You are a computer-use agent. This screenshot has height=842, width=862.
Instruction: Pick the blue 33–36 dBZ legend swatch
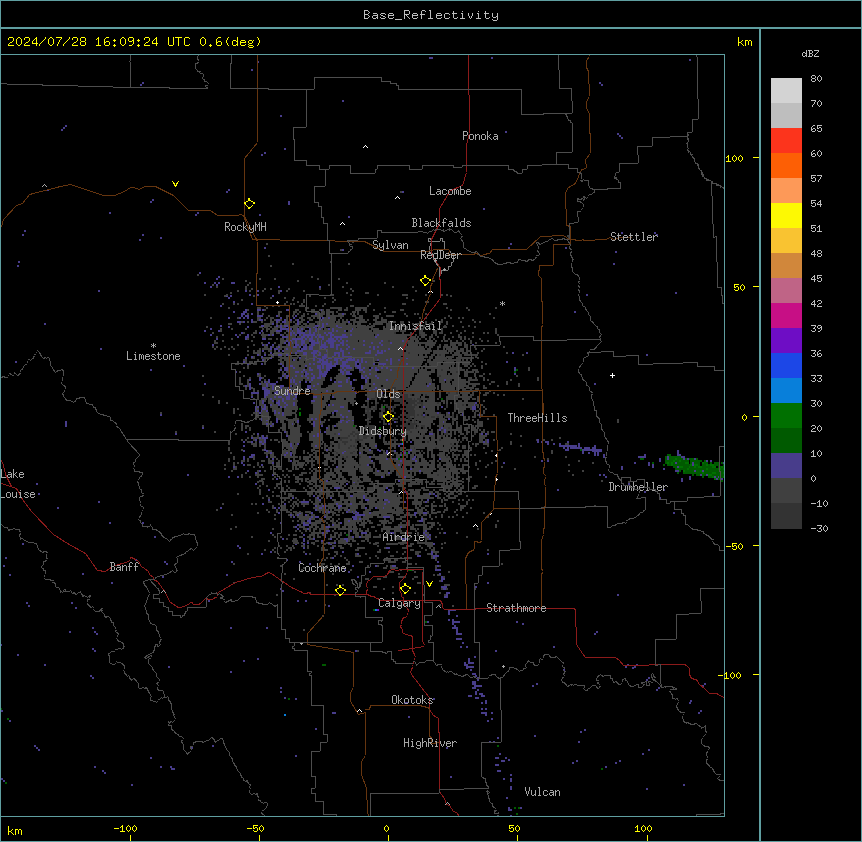point(786,365)
